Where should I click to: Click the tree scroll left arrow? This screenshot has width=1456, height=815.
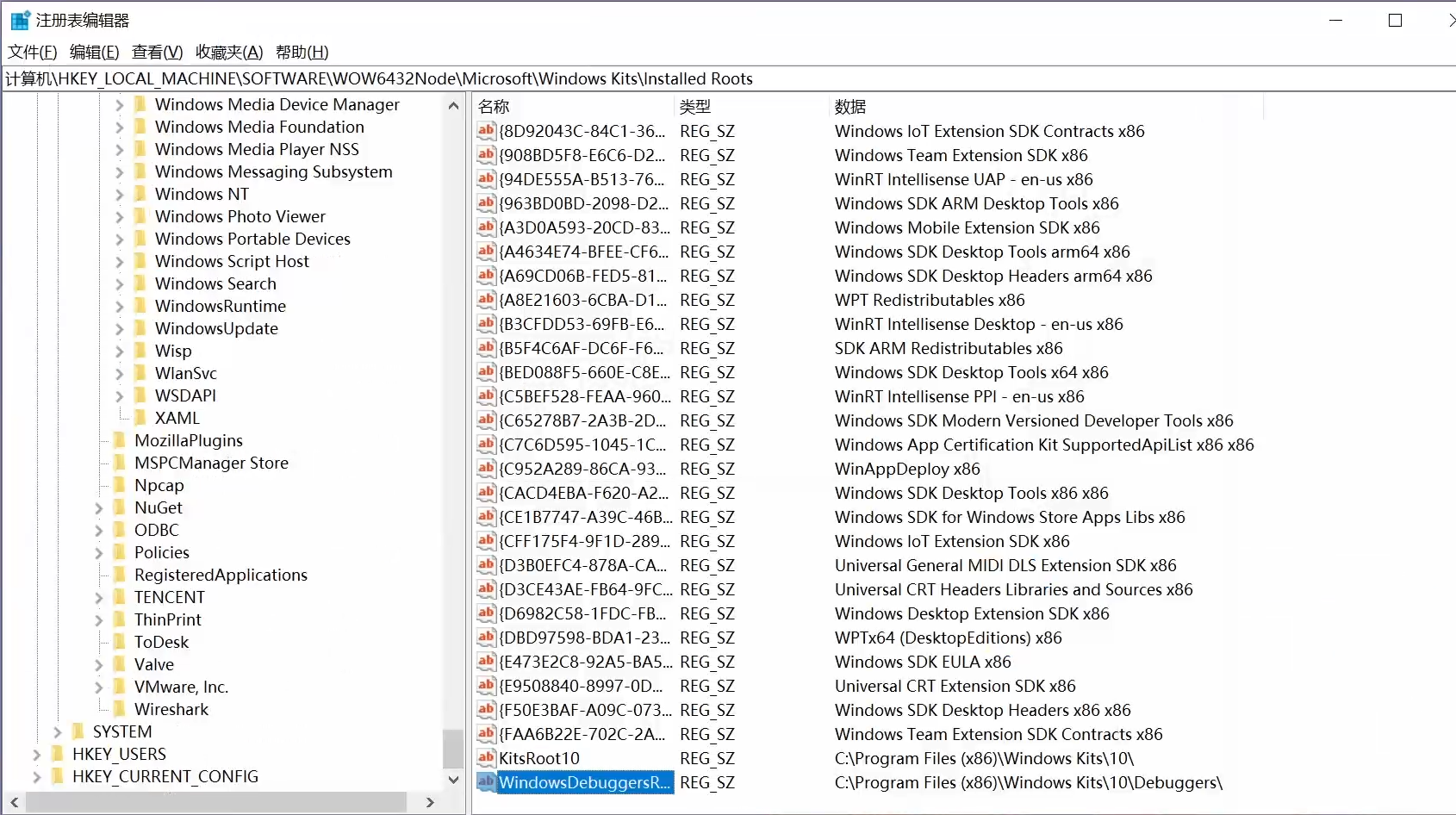coord(14,803)
